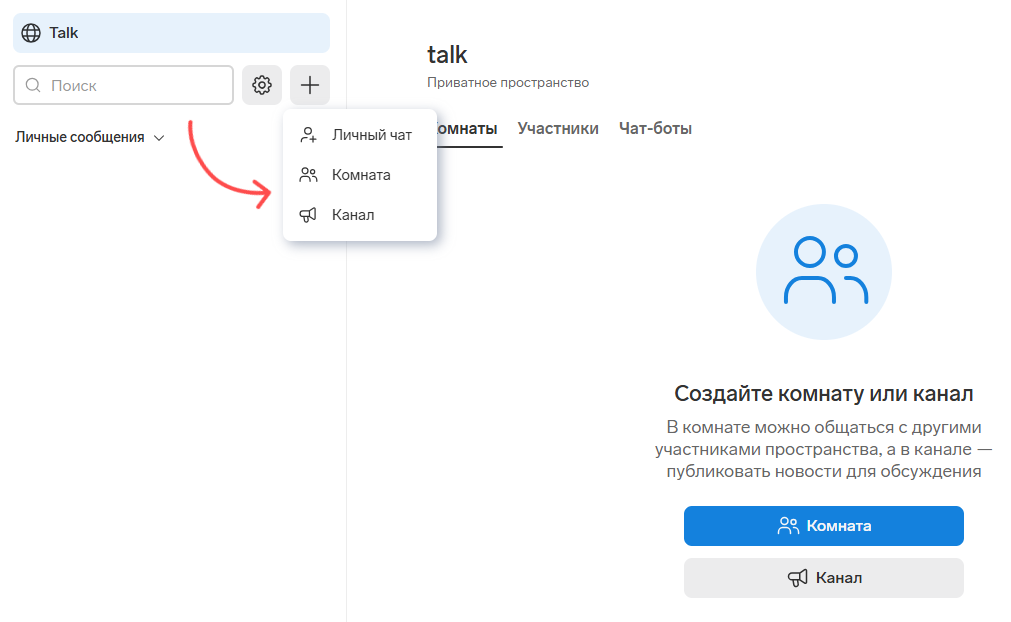Open settings with the gear icon
The image size is (1011, 622).
tap(262, 85)
